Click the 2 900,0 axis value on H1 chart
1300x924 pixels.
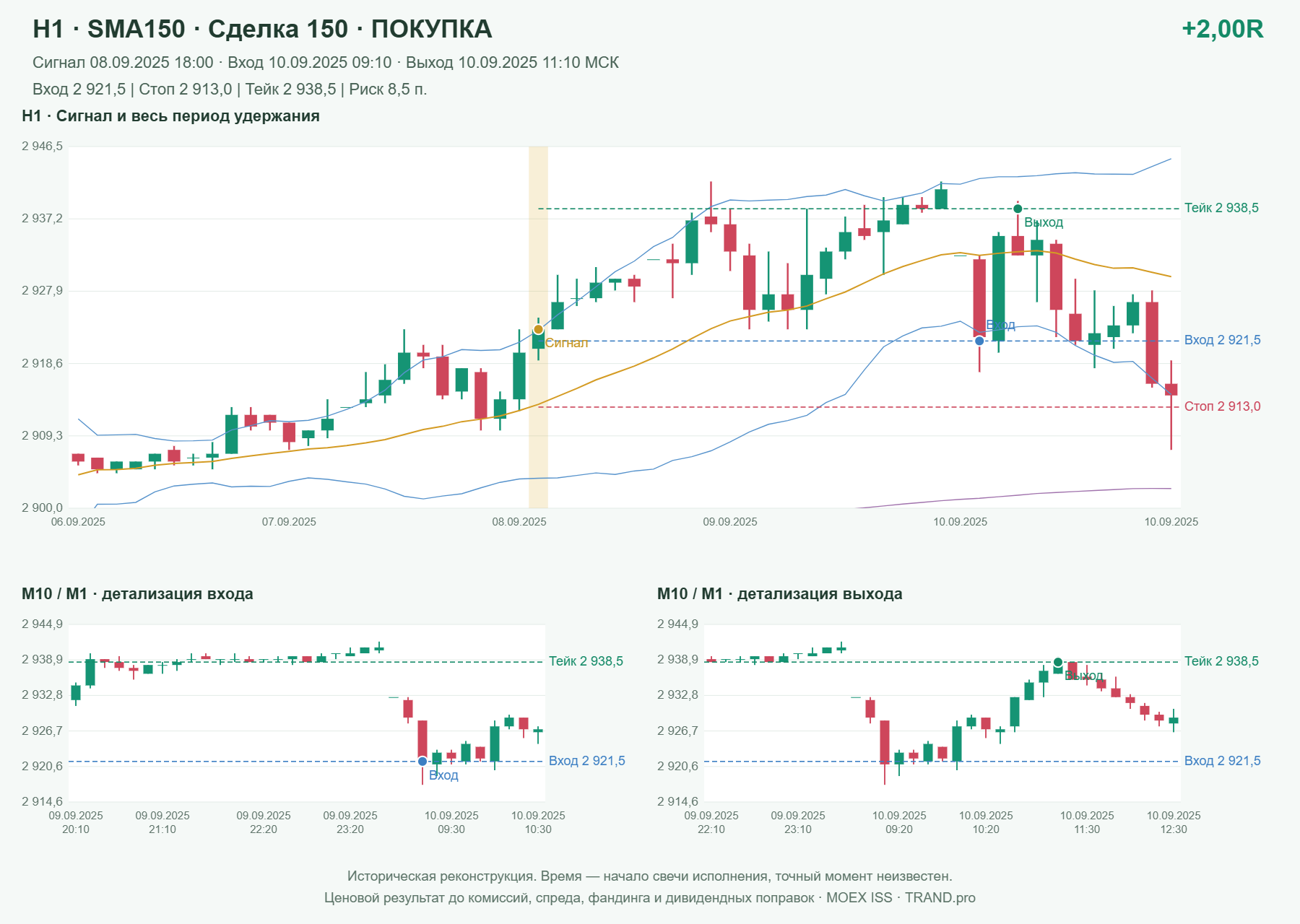[x=42, y=507]
